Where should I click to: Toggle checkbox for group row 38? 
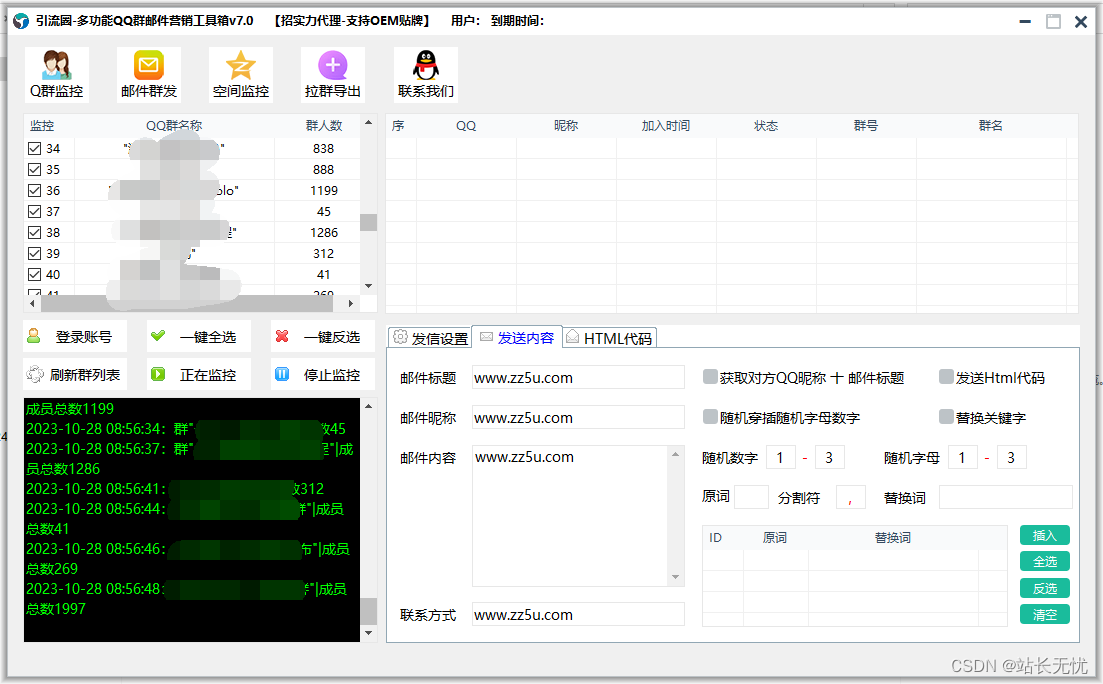point(34,232)
